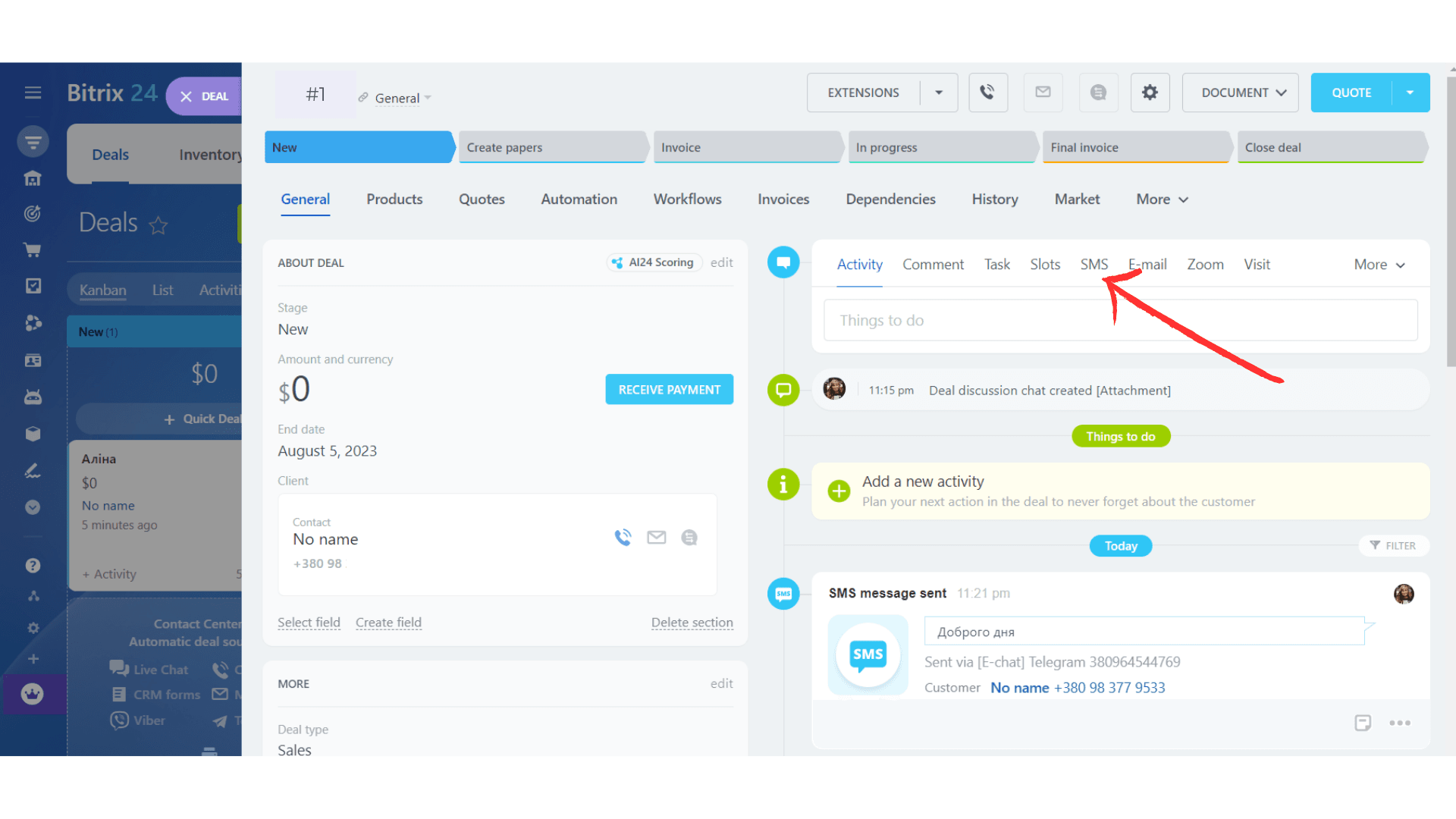Open the DOCUMENT dropdown

tap(1241, 93)
